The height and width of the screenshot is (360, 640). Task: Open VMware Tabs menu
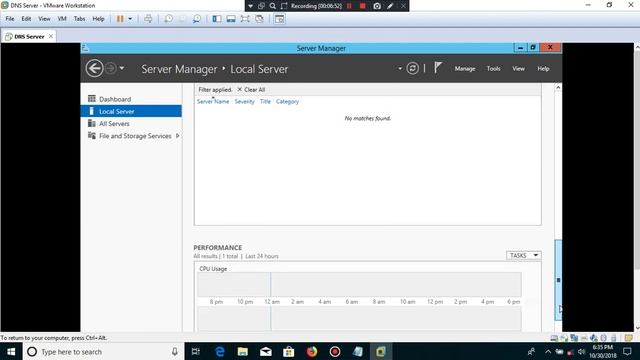tap(79, 19)
